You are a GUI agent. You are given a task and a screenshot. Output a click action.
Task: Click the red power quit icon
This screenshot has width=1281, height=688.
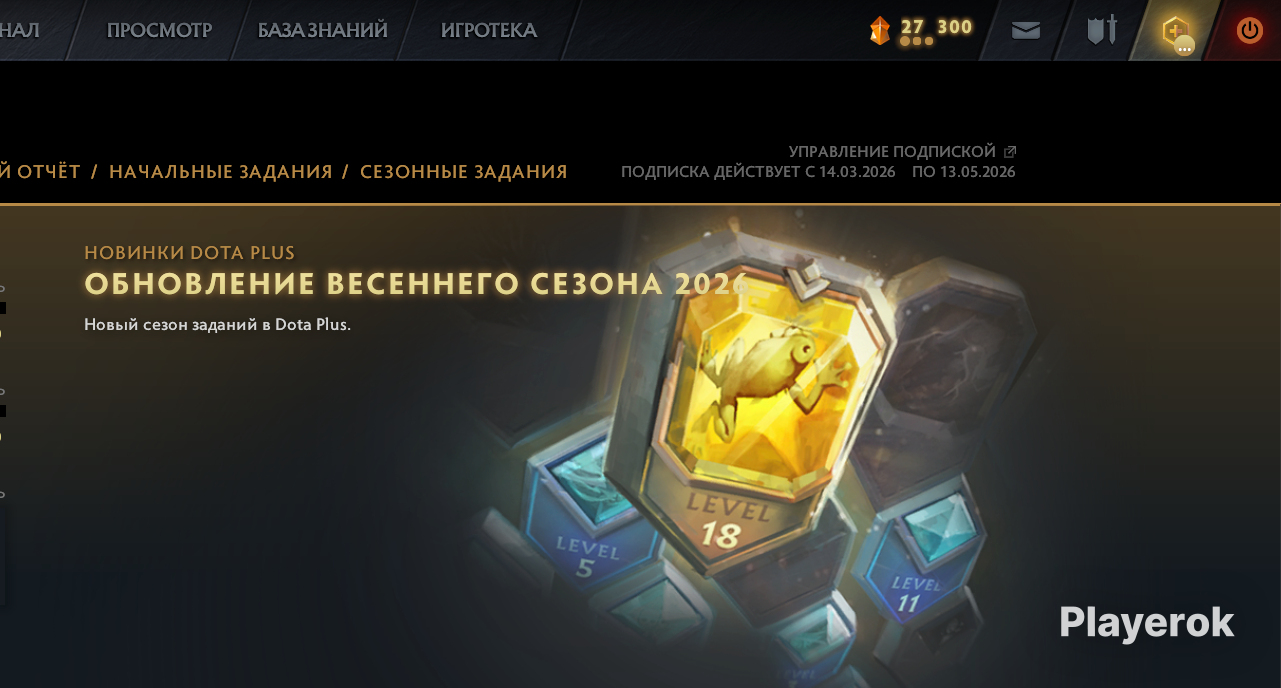[1249, 30]
